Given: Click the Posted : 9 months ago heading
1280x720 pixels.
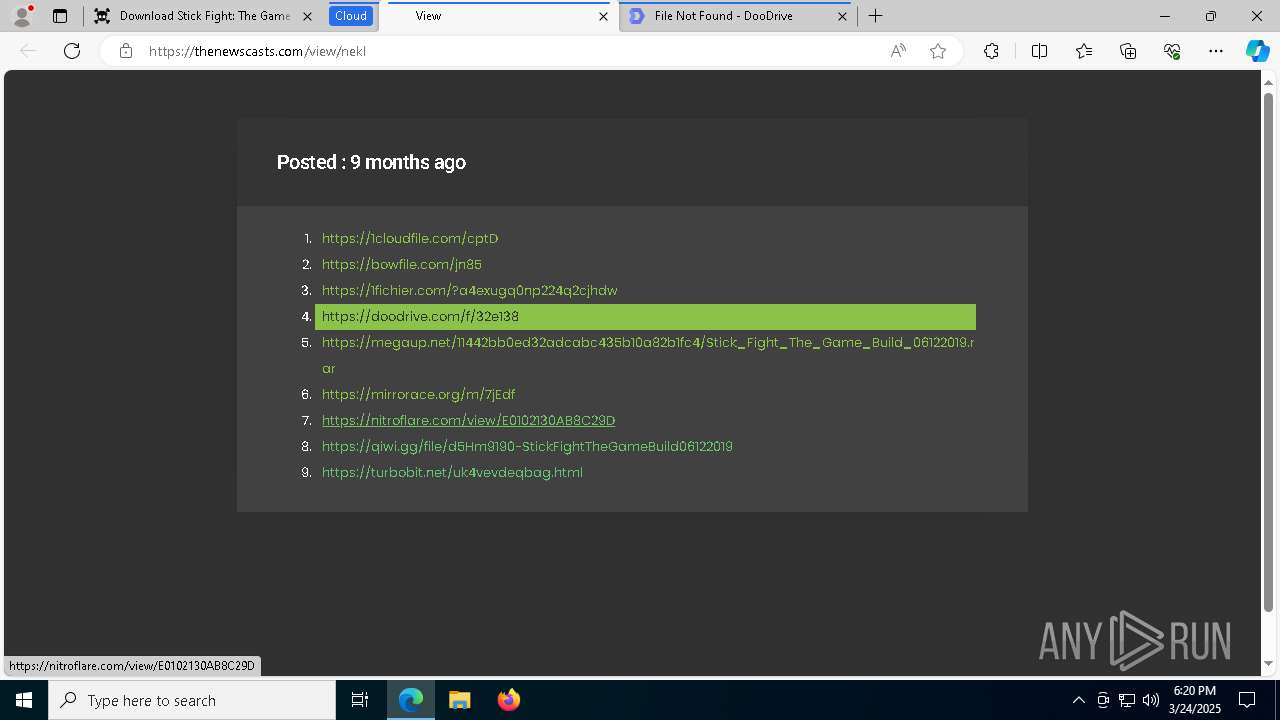Looking at the screenshot, I should (371, 162).
